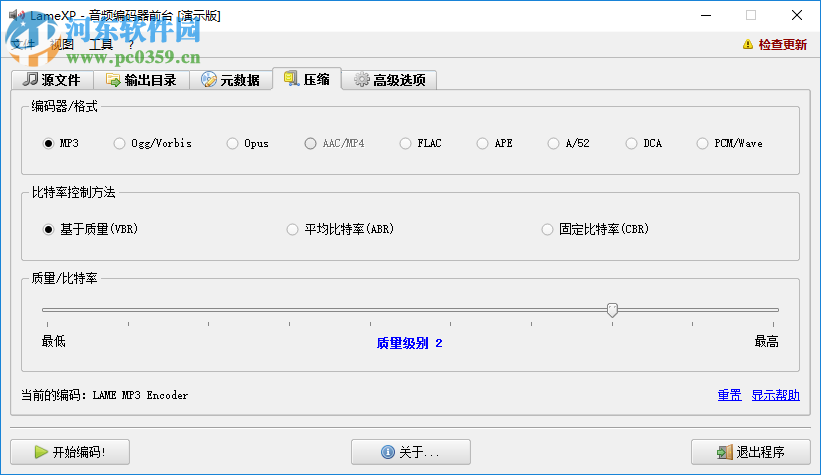Click the gear icon on 高级选项 tab

point(361,80)
